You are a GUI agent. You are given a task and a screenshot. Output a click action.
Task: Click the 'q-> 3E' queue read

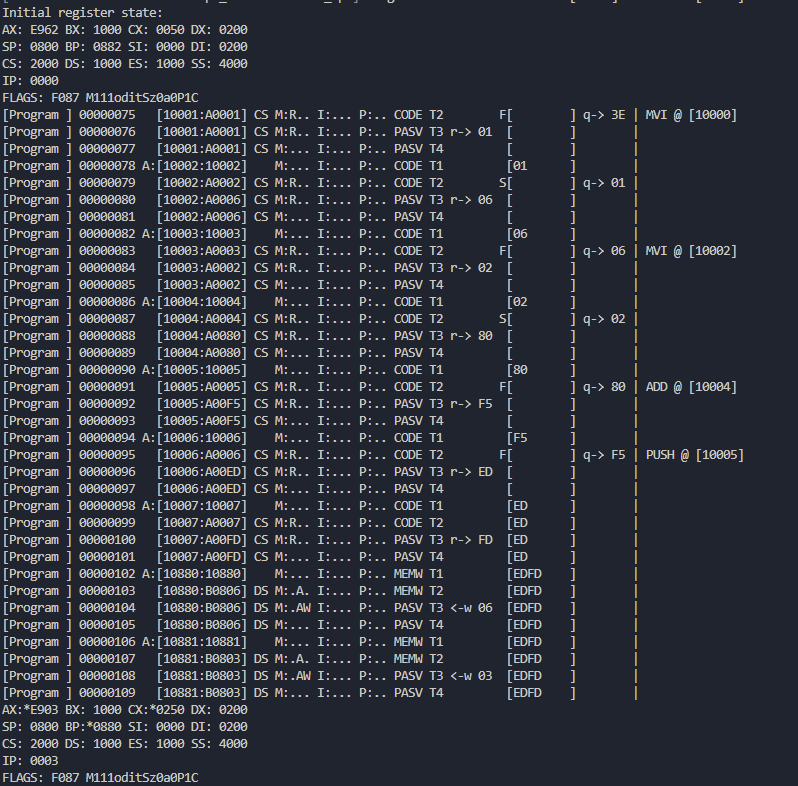pos(604,115)
